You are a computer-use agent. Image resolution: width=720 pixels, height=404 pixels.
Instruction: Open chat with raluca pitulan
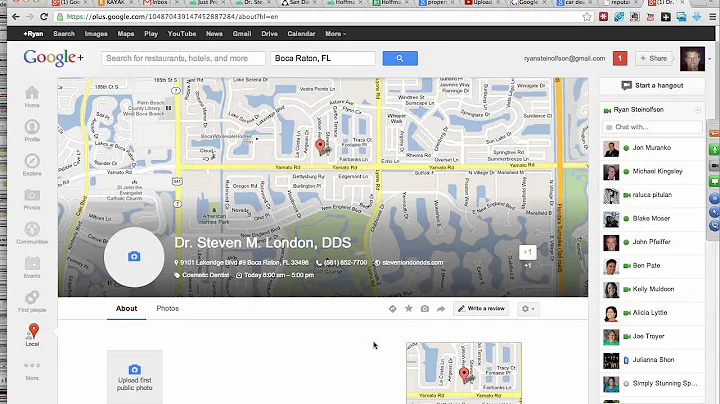[x=652, y=195]
